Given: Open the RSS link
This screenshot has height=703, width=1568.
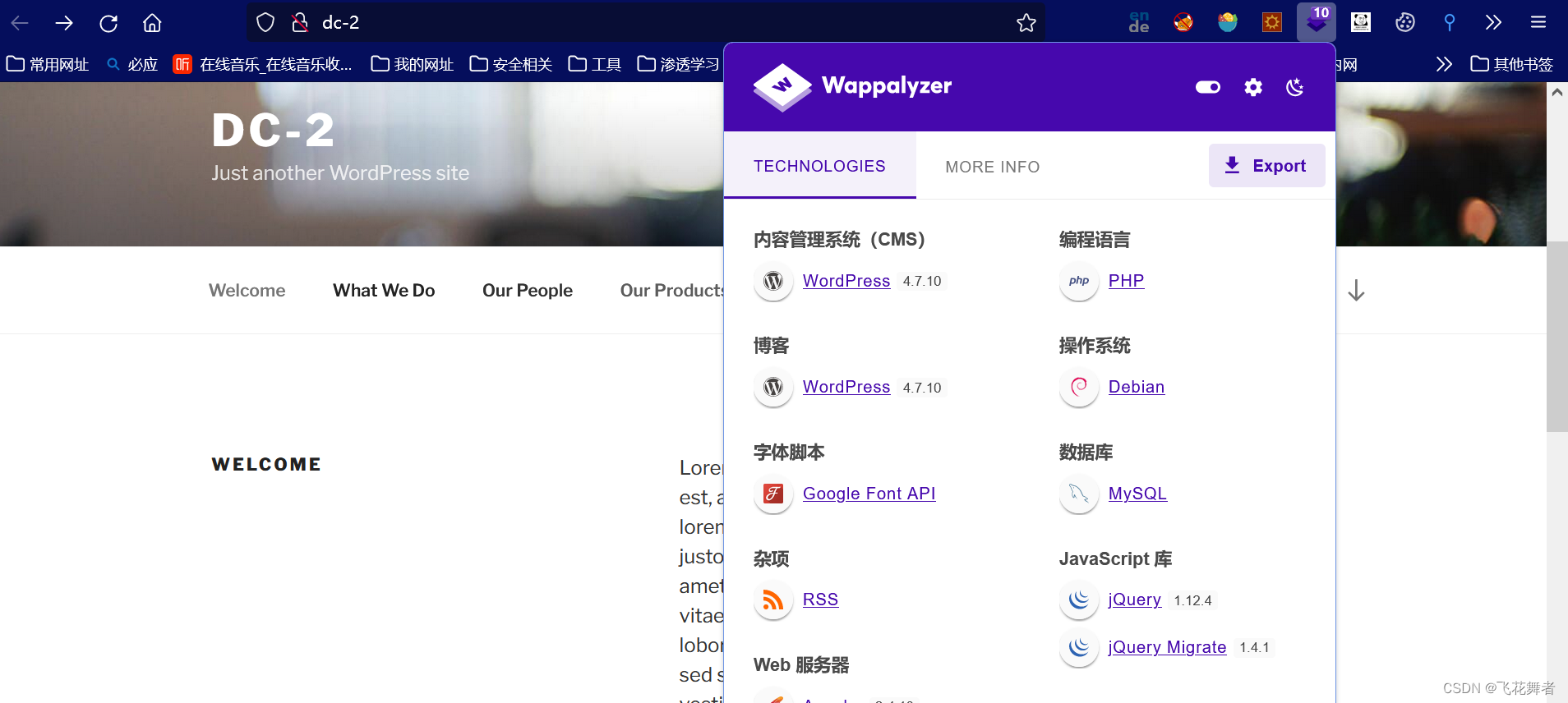Looking at the screenshot, I should click(820, 600).
